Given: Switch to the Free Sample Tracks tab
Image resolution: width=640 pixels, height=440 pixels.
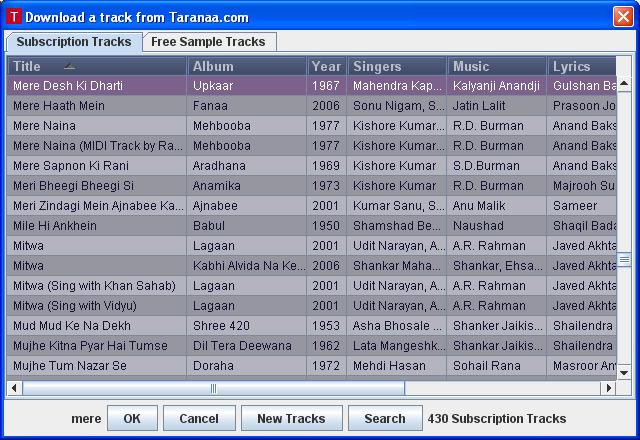Looking at the screenshot, I should click(208, 42).
